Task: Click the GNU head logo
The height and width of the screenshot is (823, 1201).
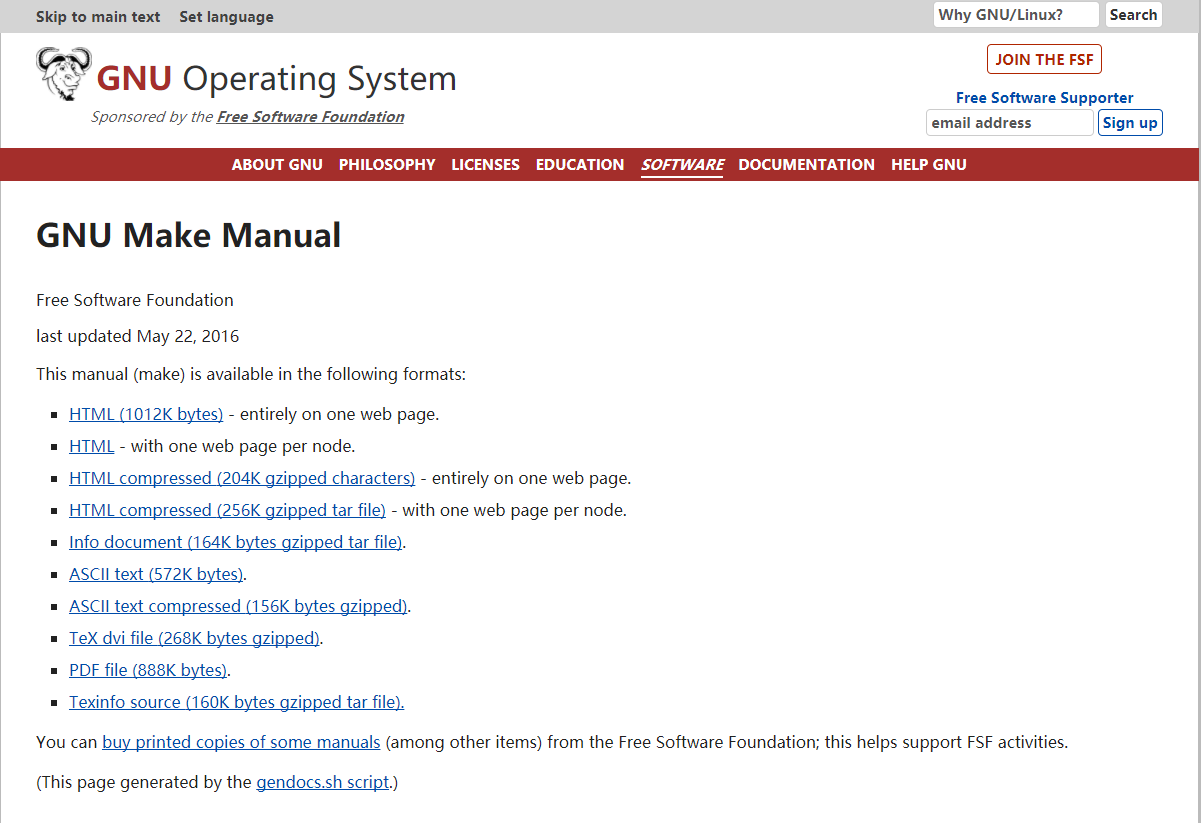Action: pos(63,73)
